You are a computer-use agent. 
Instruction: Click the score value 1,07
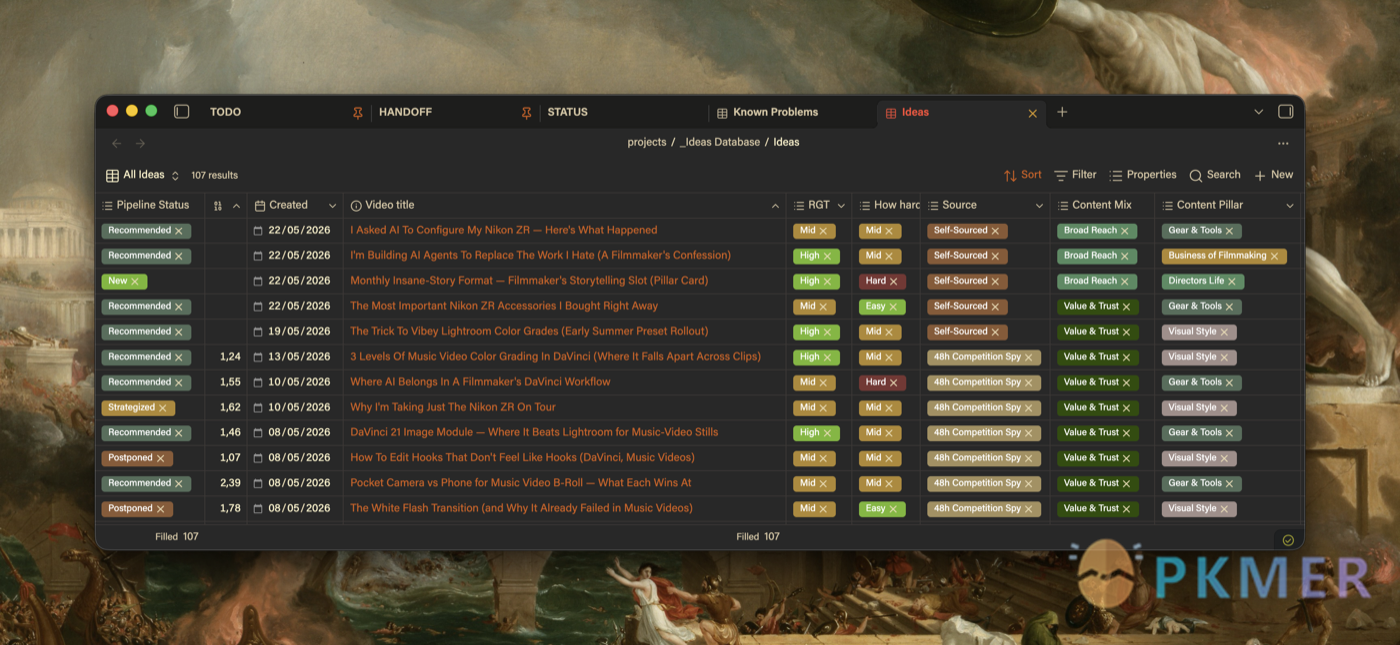click(x=230, y=458)
